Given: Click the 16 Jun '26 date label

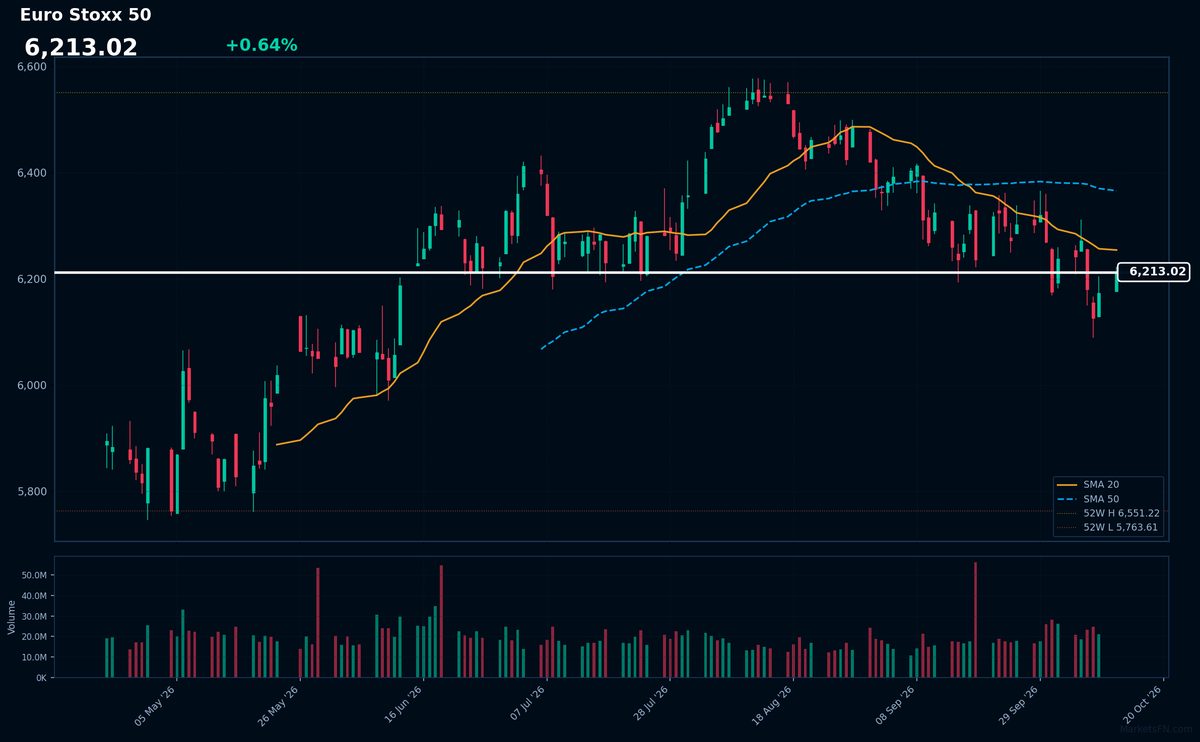Looking at the screenshot, I should click(402, 706).
